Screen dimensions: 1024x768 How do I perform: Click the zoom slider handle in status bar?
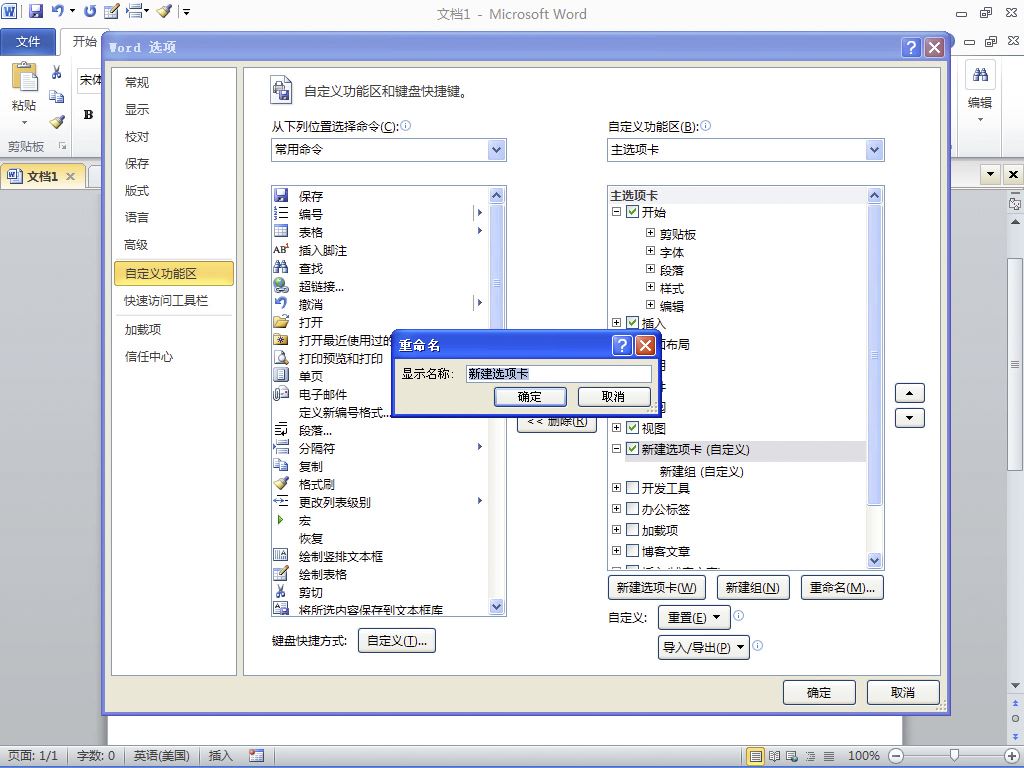pyautogui.click(x=954, y=756)
